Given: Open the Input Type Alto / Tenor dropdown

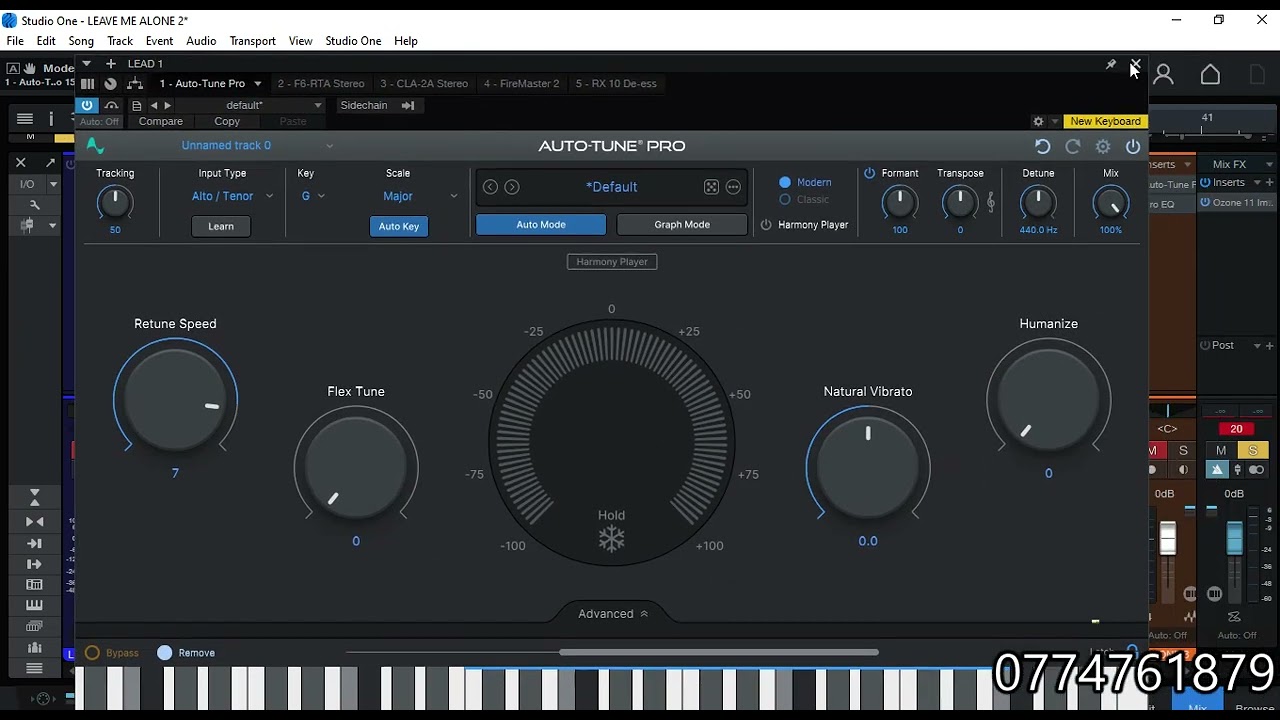Looking at the screenshot, I should pos(232,196).
